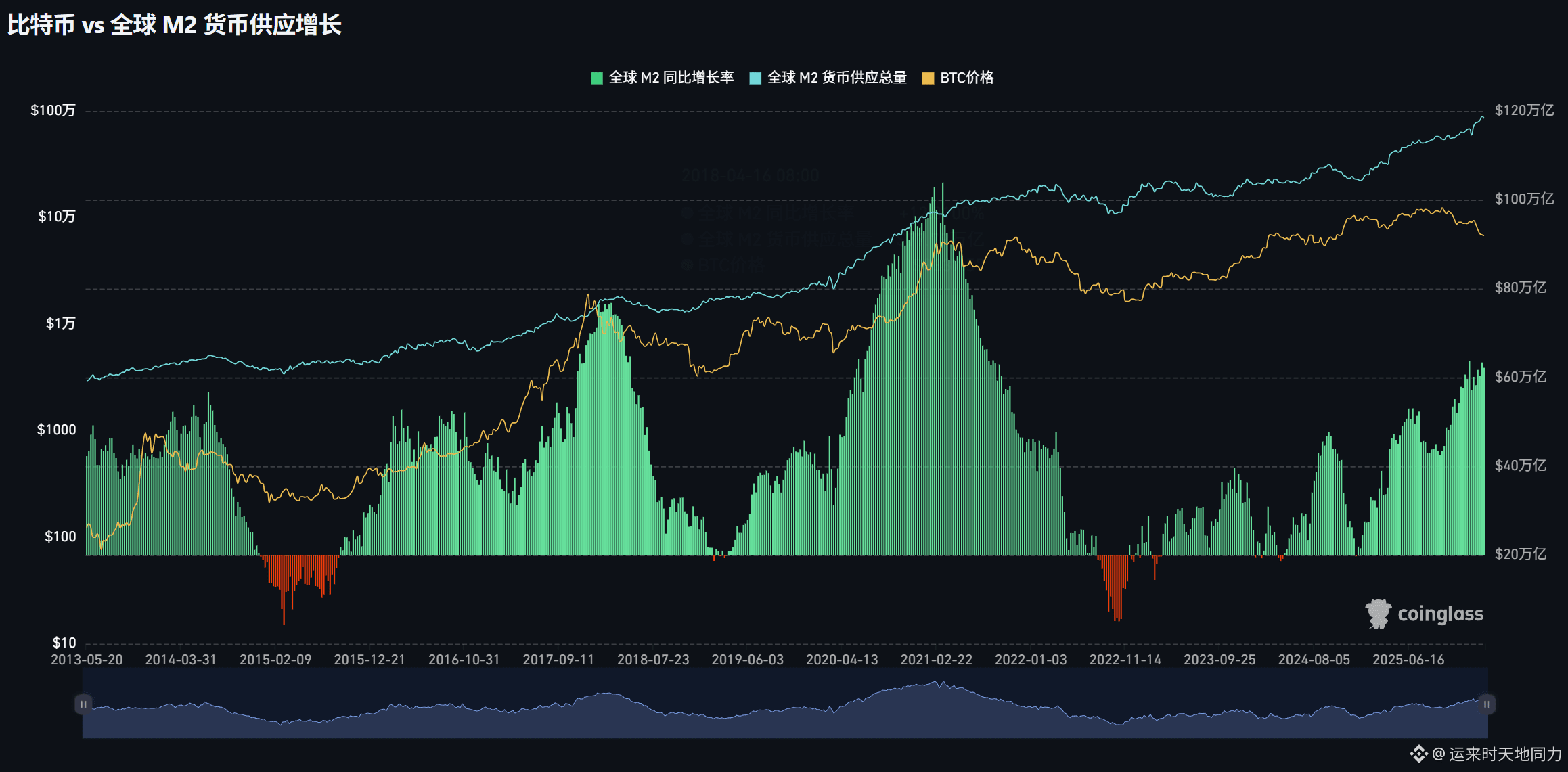Click the $120万亿 right axis label
The image size is (1568, 772).
pos(1524,110)
